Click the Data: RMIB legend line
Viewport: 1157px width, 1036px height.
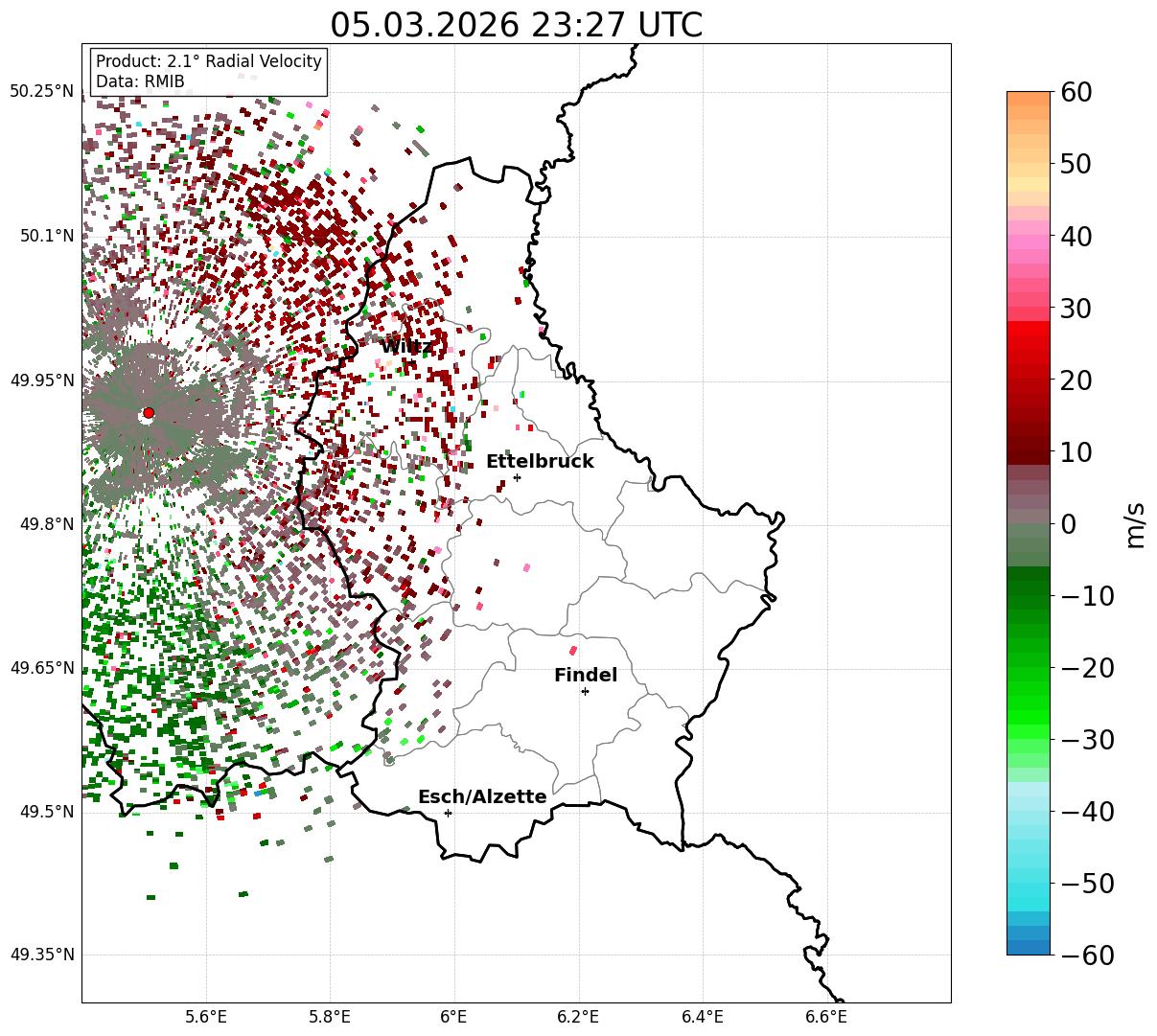pos(140,82)
